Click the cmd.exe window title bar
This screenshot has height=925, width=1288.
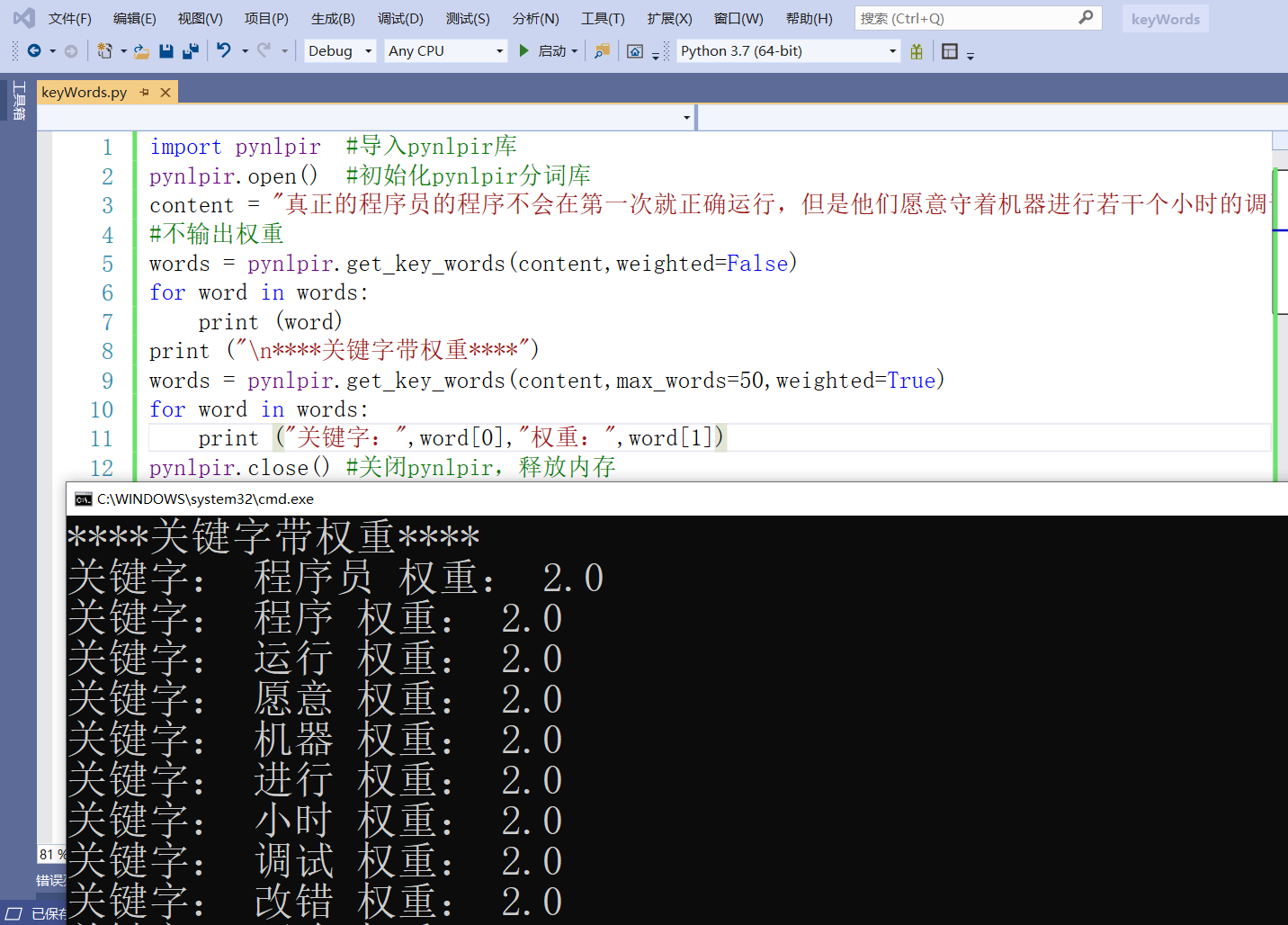(x=676, y=499)
